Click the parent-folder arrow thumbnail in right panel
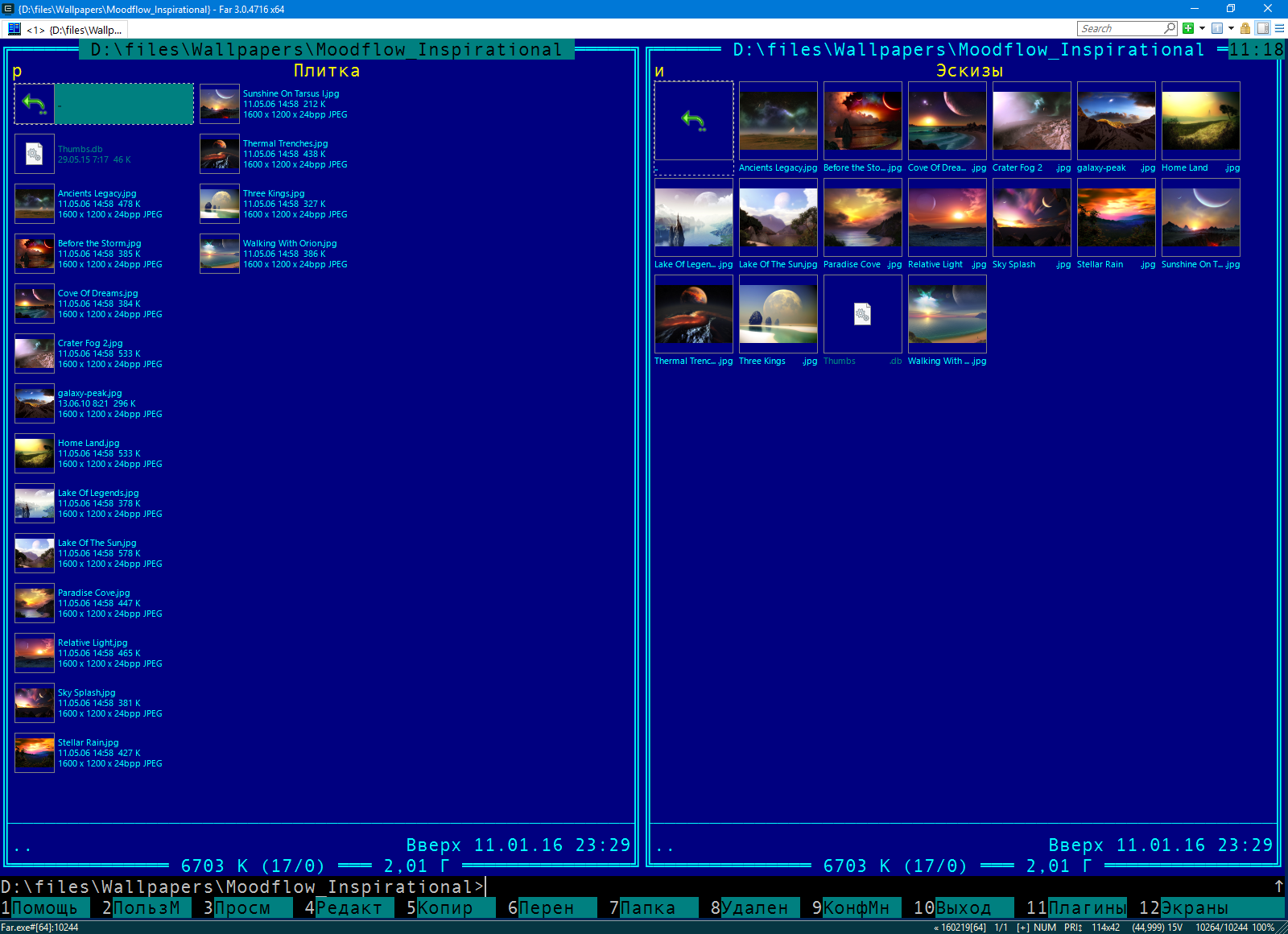The height and width of the screenshot is (934, 1288). click(693, 119)
